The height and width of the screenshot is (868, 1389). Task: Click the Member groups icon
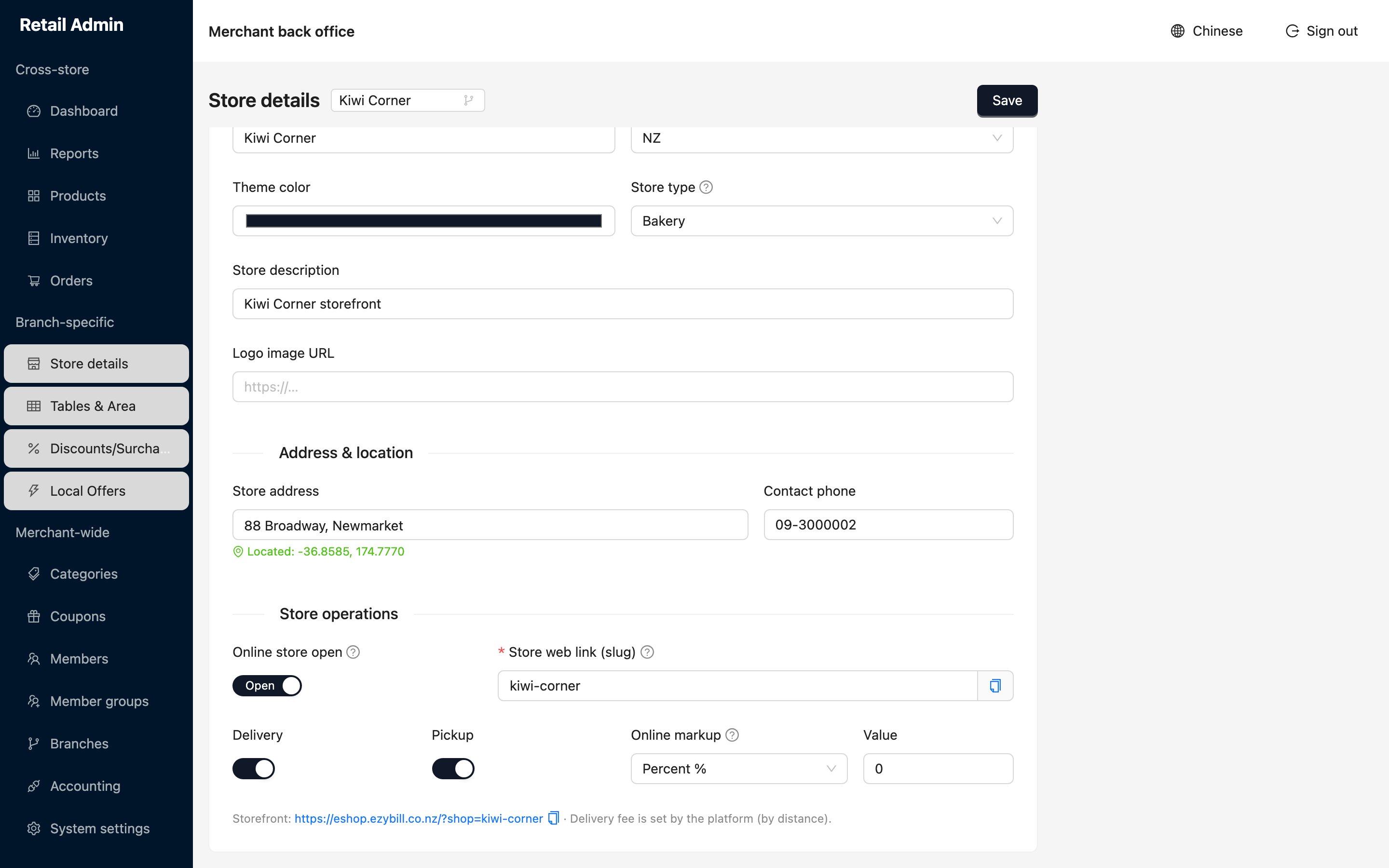point(34,701)
